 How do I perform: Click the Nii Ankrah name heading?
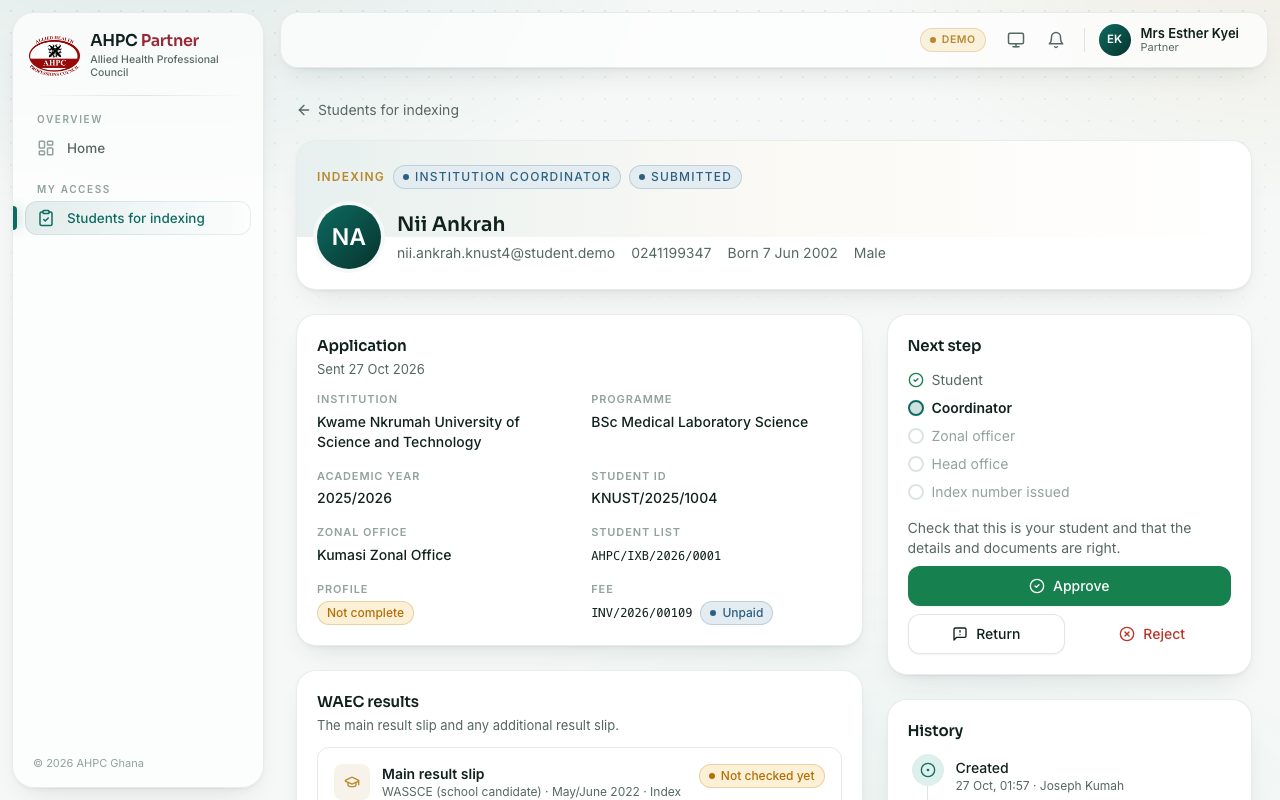[451, 224]
